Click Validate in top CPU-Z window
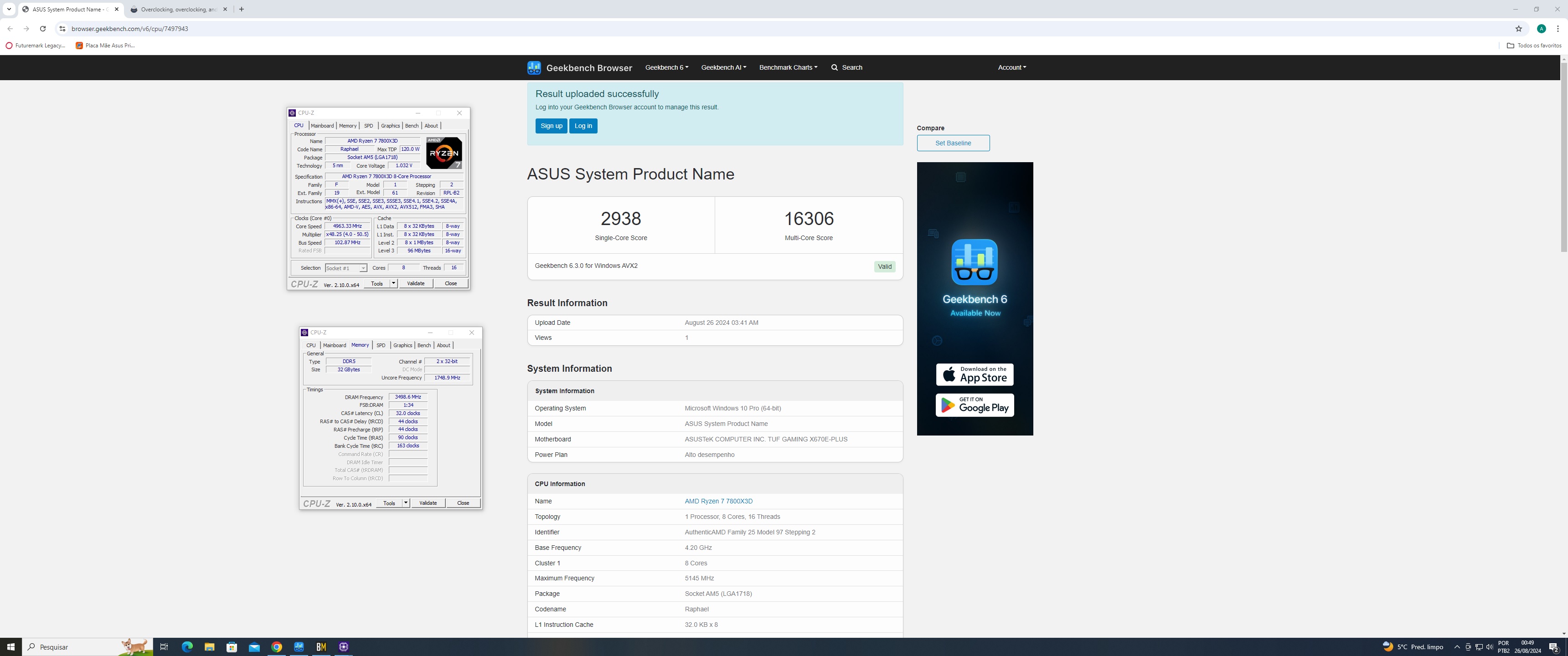The width and height of the screenshot is (1568, 656). (x=416, y=283)
